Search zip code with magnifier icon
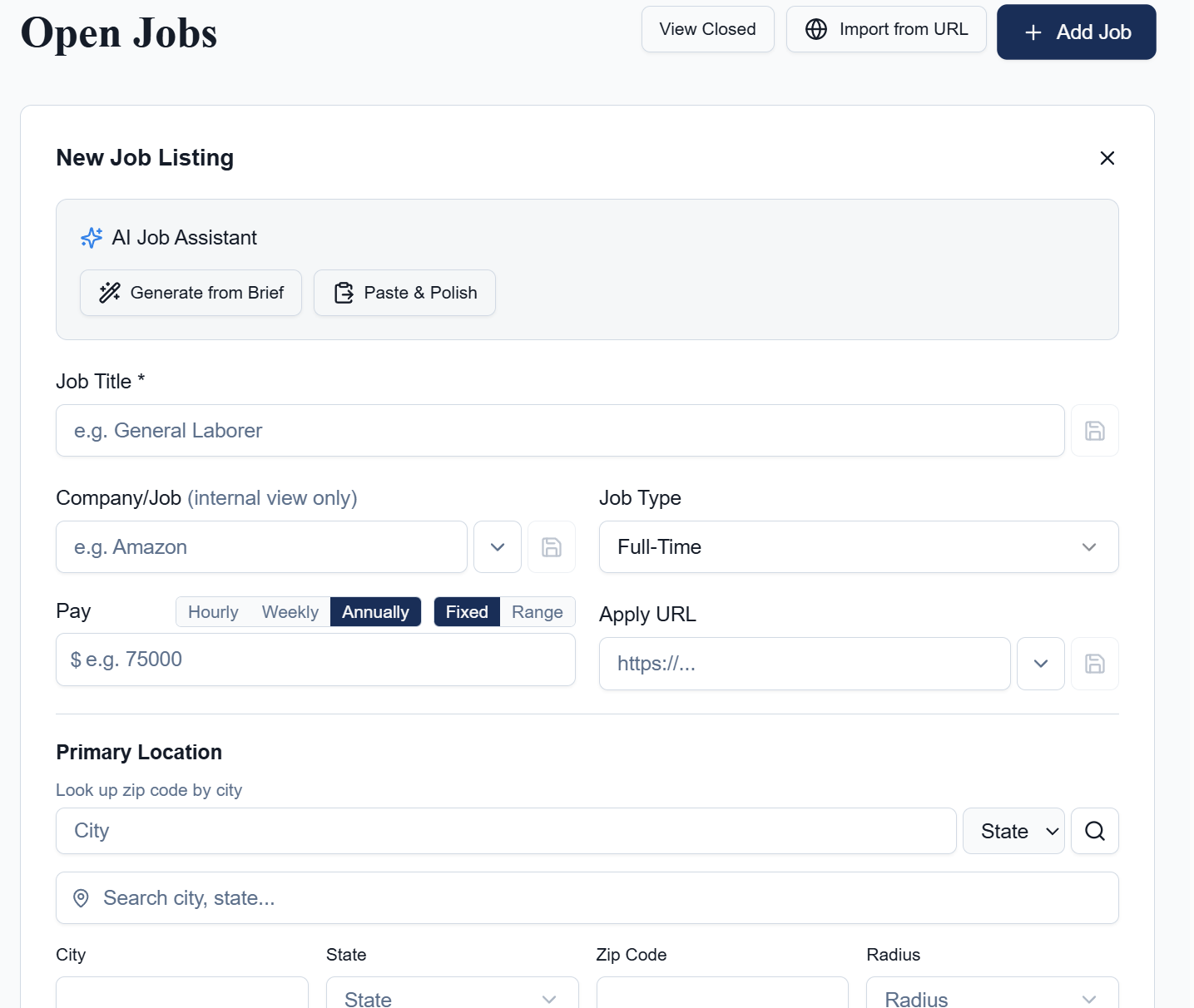The height and width of the screenshot is (1008, 1194). tap(1094, 831)
